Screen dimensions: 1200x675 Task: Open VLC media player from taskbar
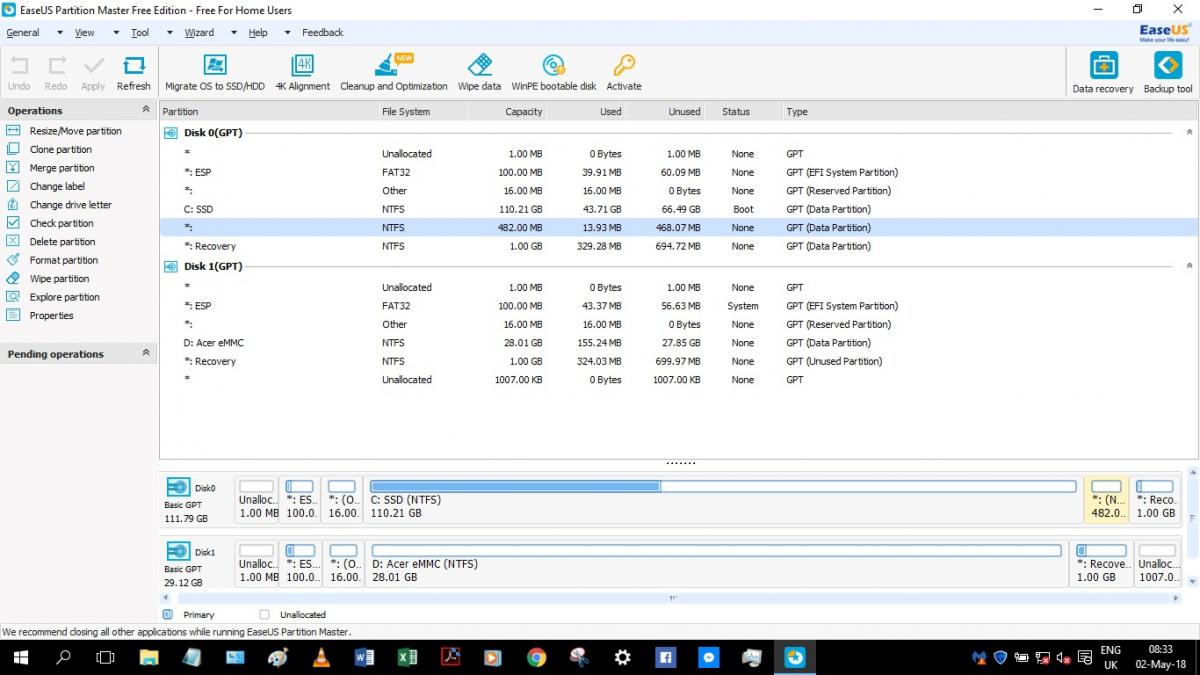pyautogui.click(x=321, y=657)
